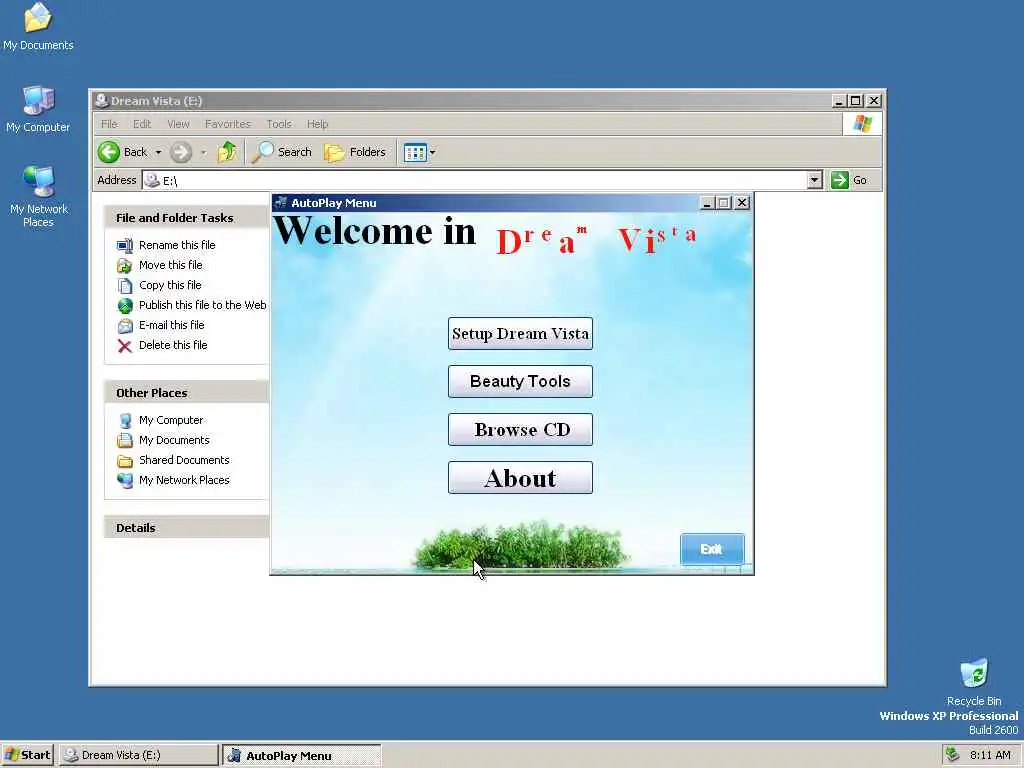Click the Move this file icon
The height and width of the screenshot is (768, 1024).
125,266
